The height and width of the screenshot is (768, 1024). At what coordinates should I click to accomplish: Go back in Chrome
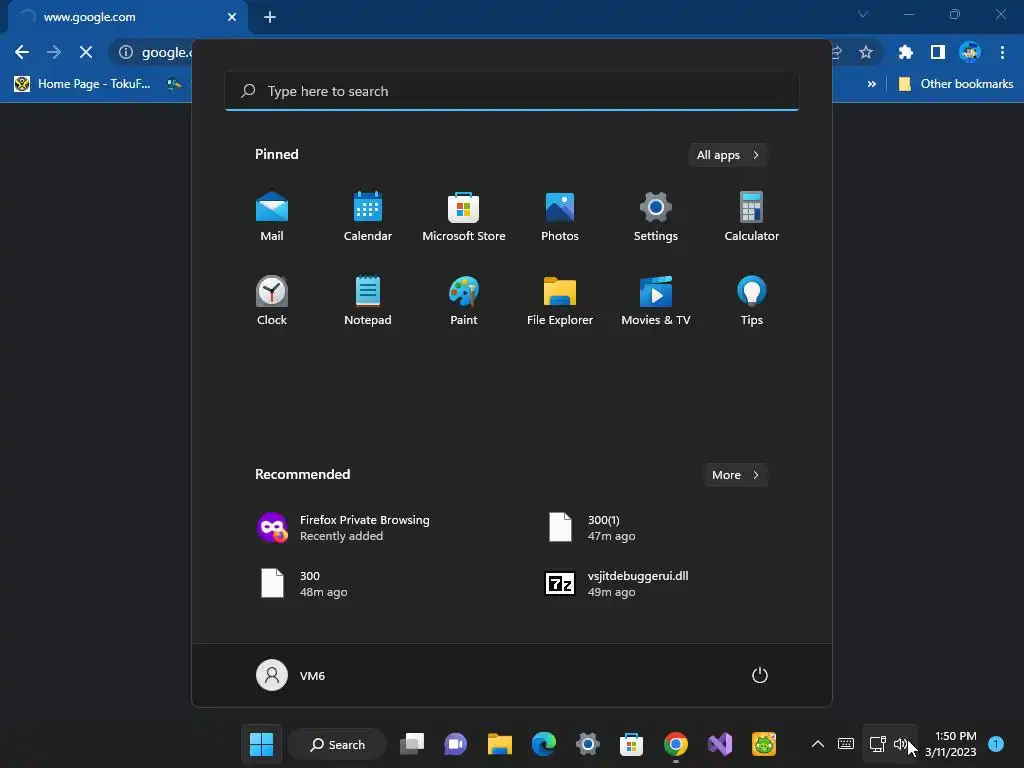point(22,52)
